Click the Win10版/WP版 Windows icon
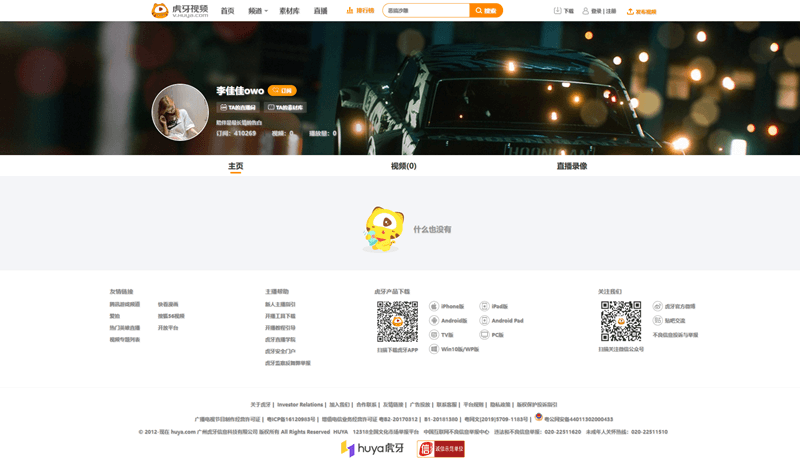800x472 pixels. [434, 349]
